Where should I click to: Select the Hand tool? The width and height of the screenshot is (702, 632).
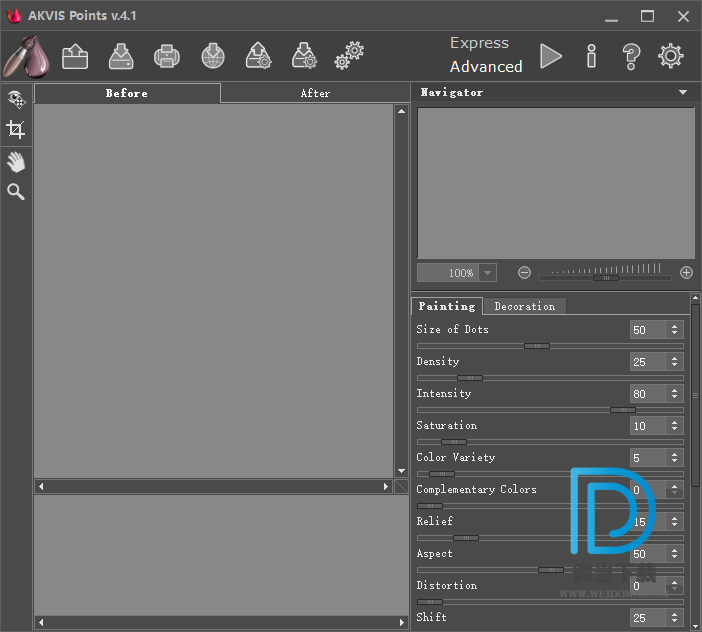(x=16, y=162)
